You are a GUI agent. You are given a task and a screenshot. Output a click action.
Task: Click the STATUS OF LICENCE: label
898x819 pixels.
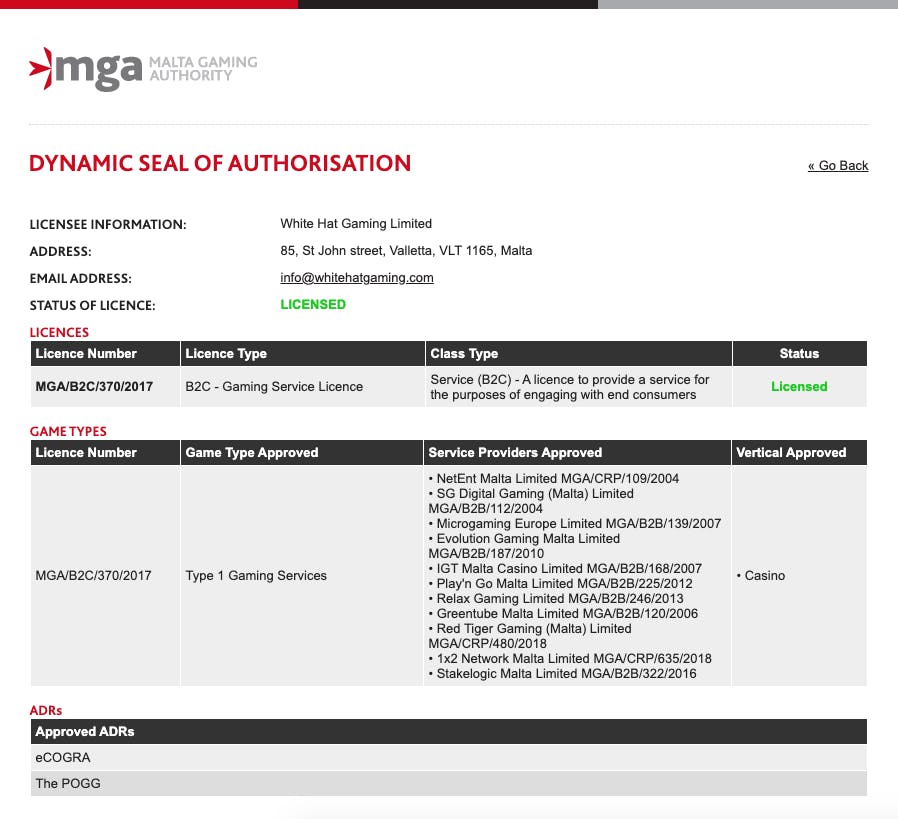coord(92,305)
